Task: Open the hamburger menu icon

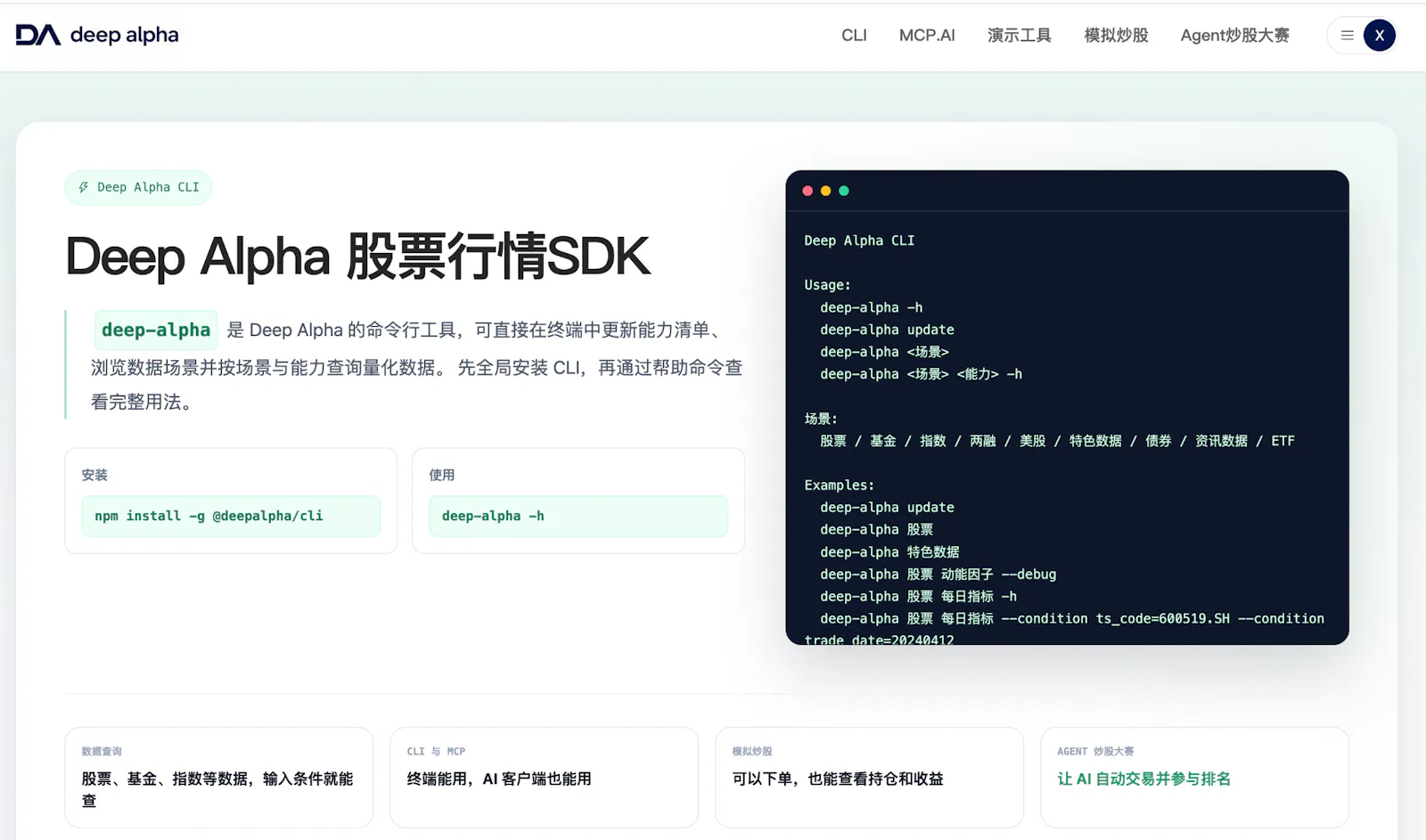Action: pos(1347,36)
